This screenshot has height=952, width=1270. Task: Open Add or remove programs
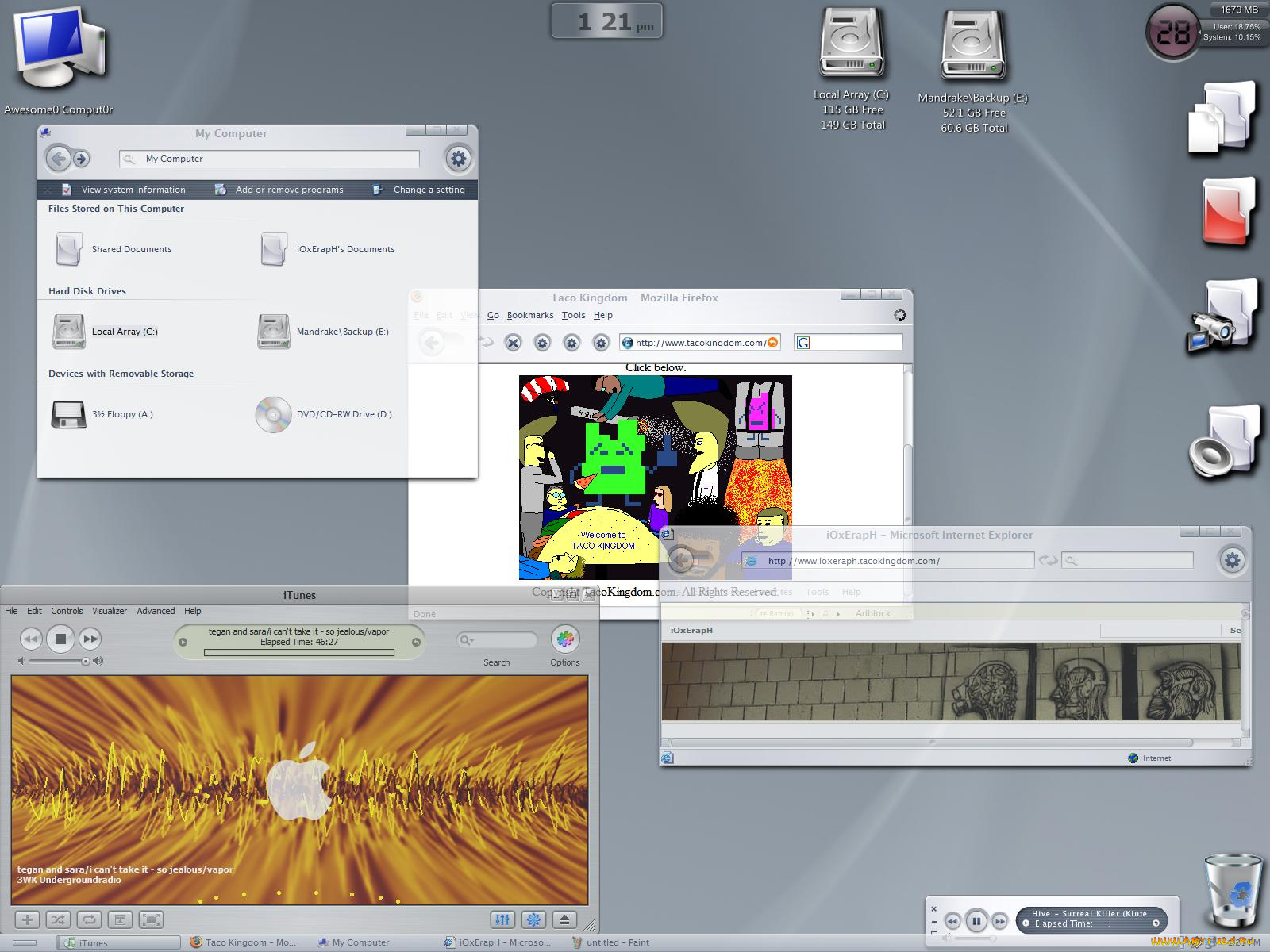tap(289, 190)
